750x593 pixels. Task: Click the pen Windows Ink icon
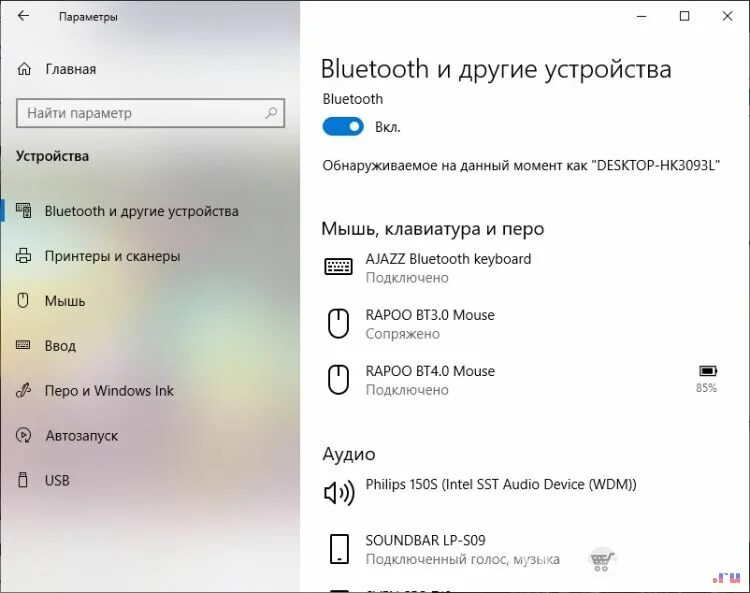click(x=23, y=390)
